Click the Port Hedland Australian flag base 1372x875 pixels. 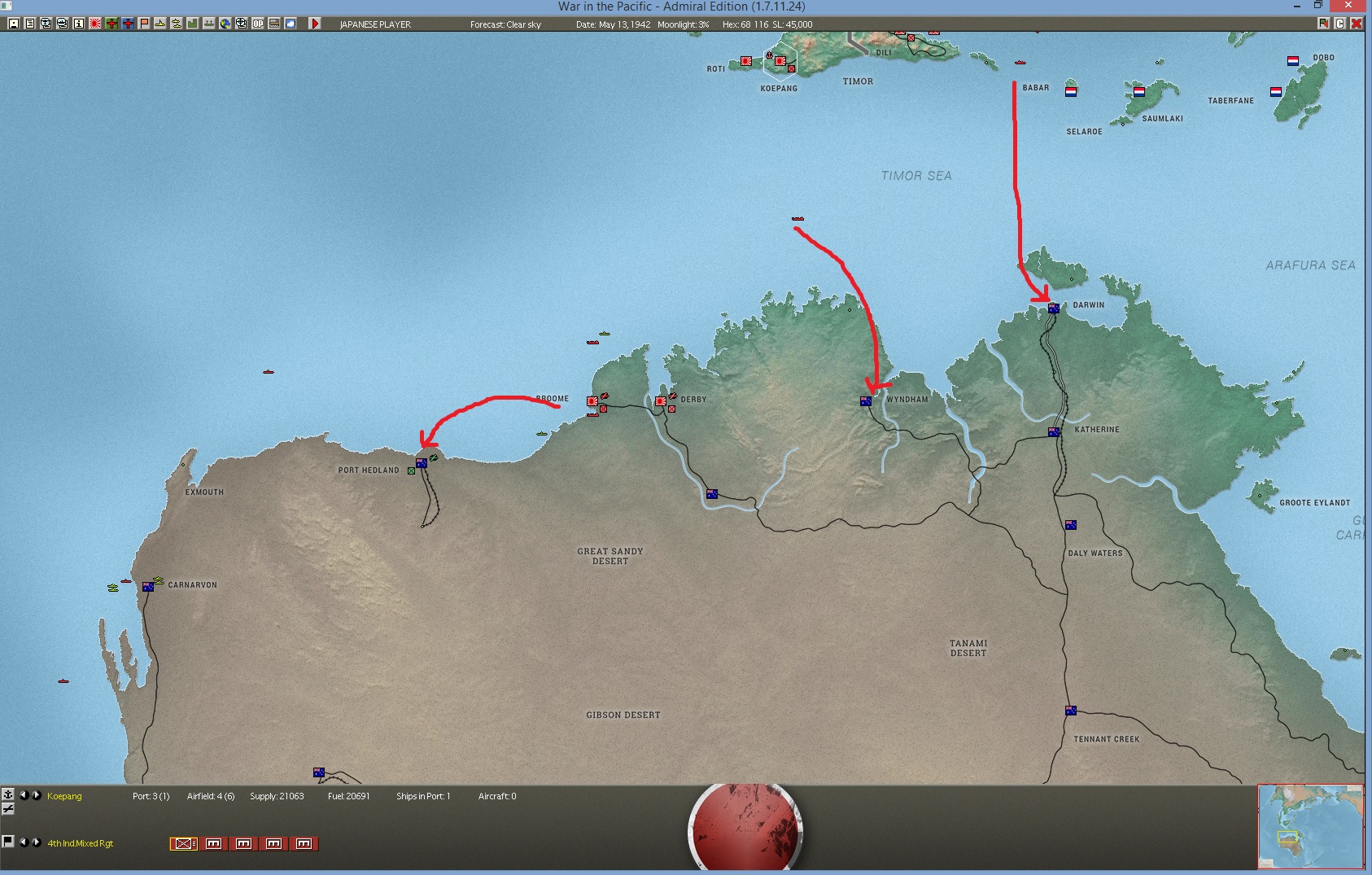click(x=422, y=463)
